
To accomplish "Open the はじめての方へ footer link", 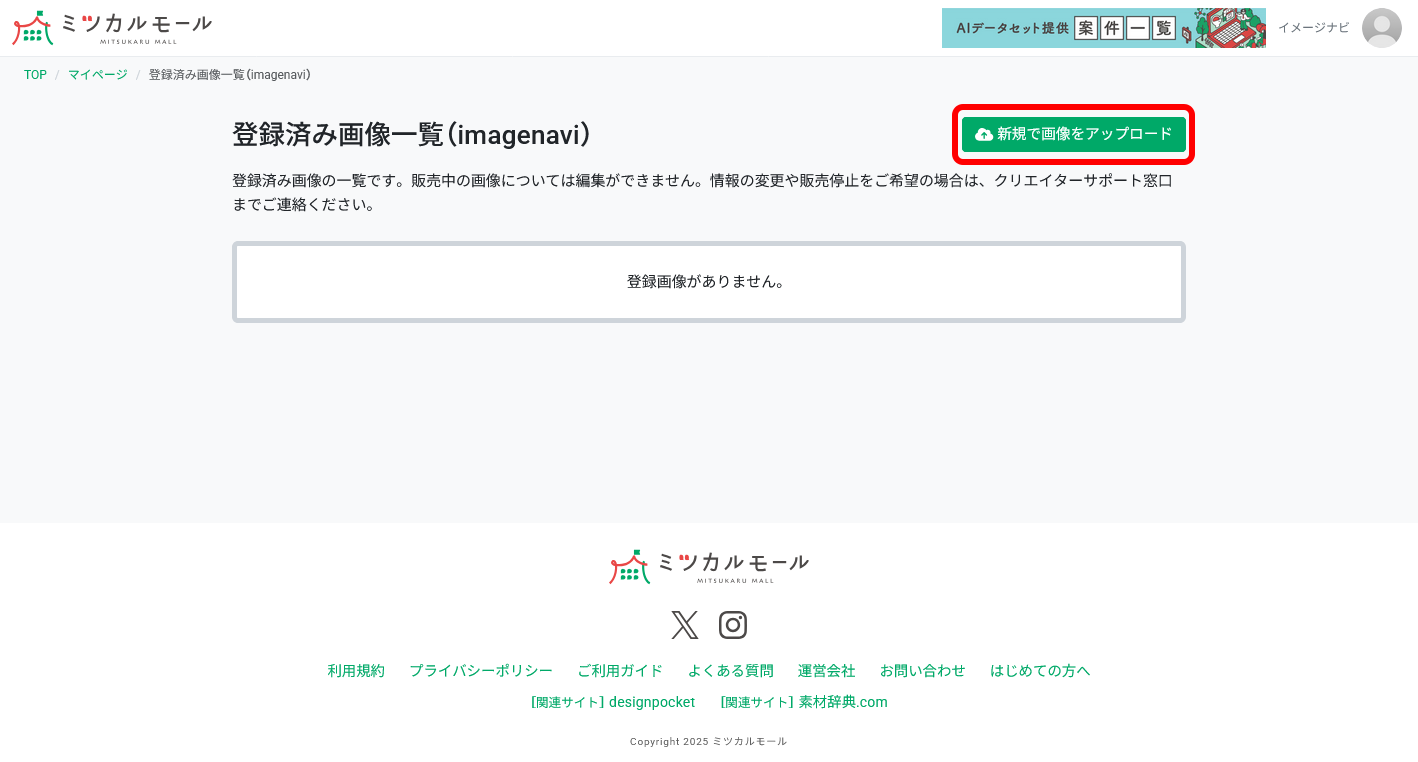I will 1040,670.
